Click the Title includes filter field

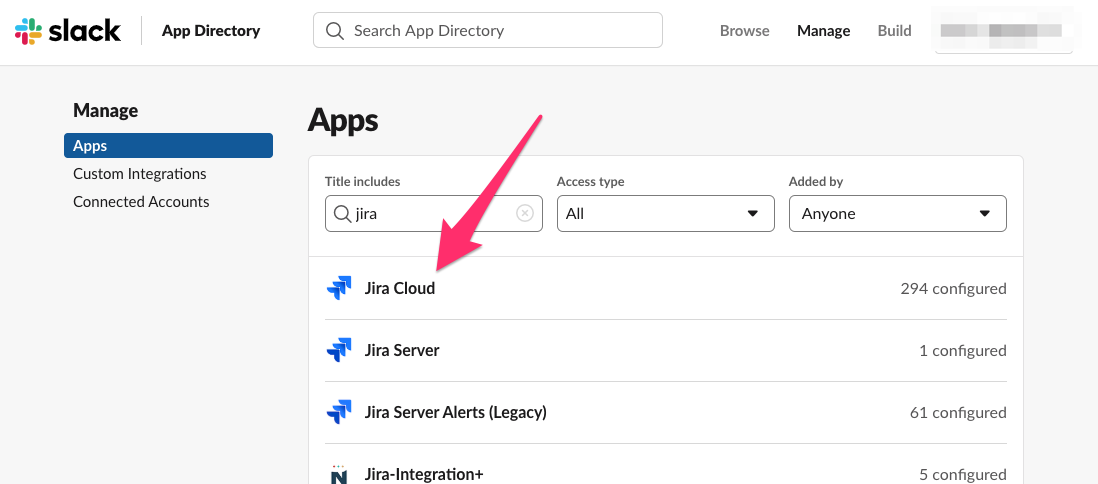tap(433, 214)
